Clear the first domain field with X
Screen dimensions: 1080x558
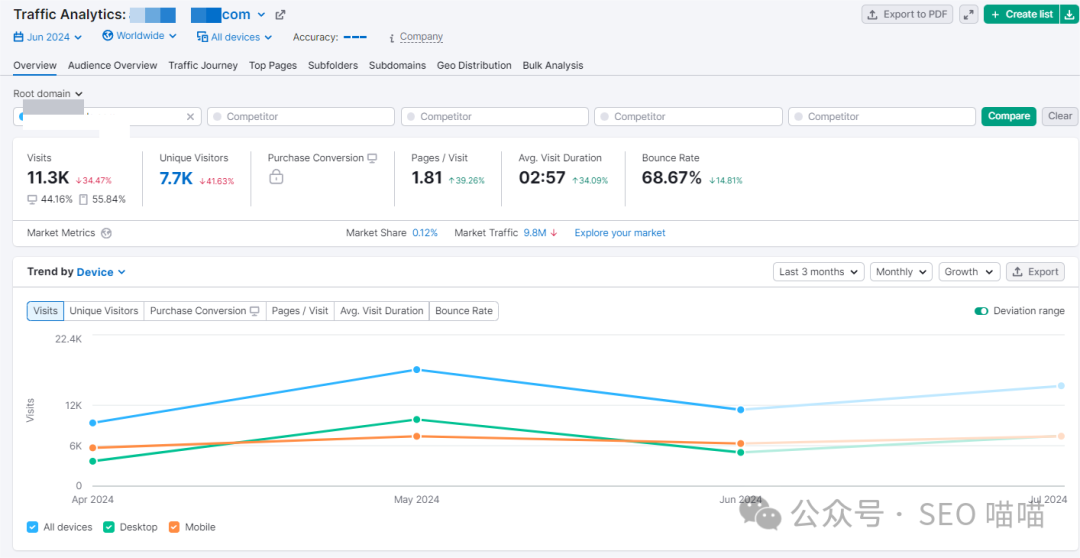point(190,117)
